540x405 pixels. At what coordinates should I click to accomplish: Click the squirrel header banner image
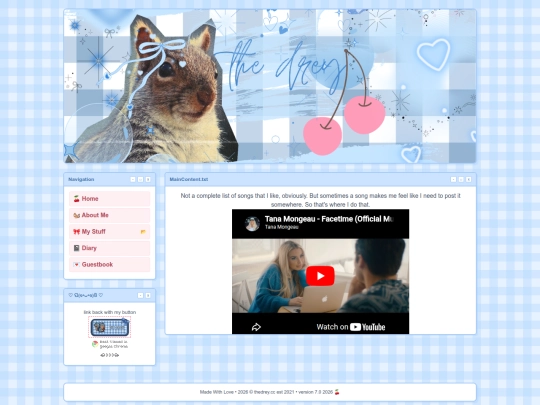(270, 86)
